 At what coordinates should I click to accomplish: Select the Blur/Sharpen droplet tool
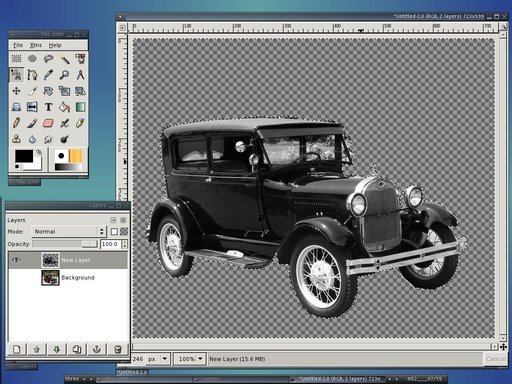pos(32,139)
